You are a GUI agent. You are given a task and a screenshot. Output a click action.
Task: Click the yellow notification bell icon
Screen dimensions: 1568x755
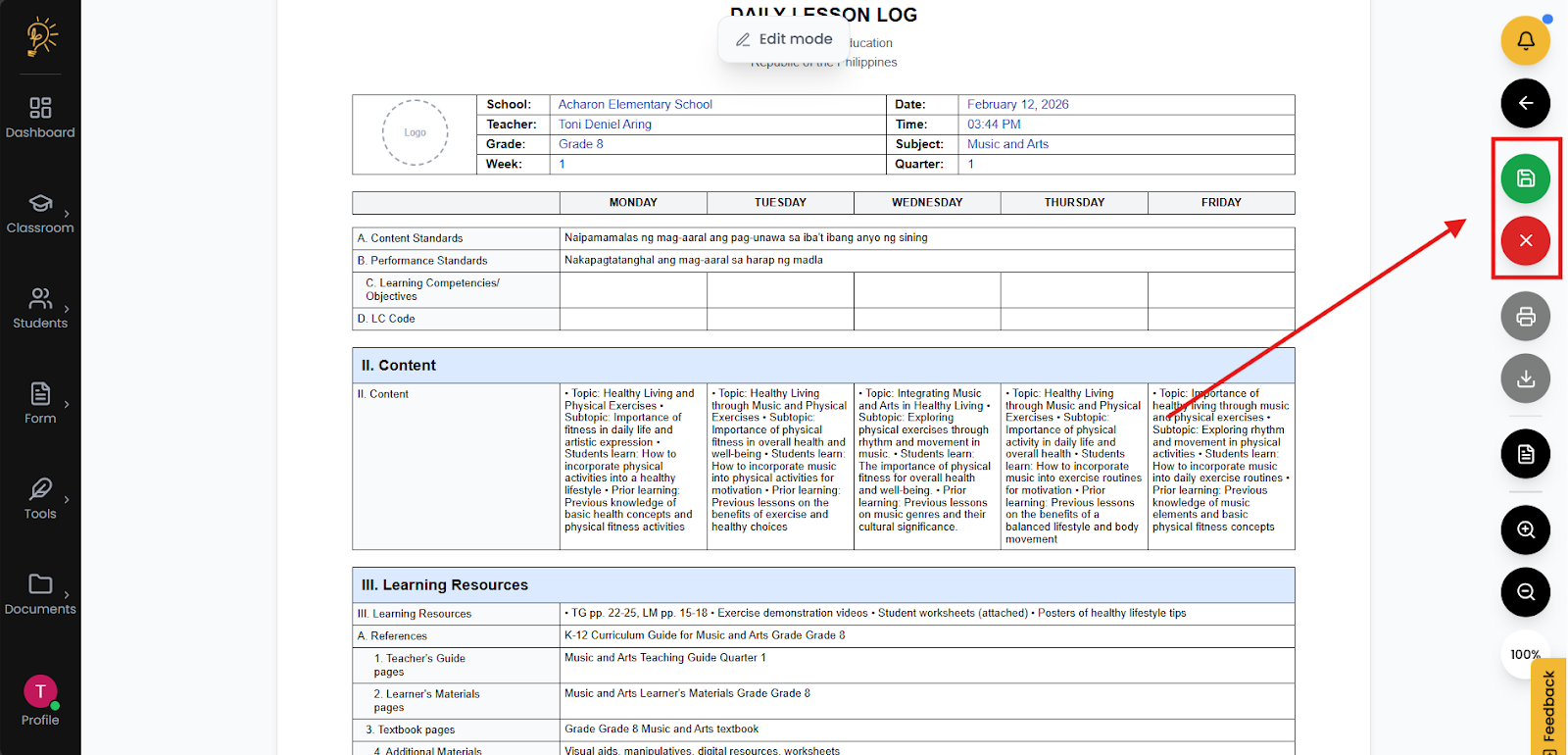pos(1525,41)
